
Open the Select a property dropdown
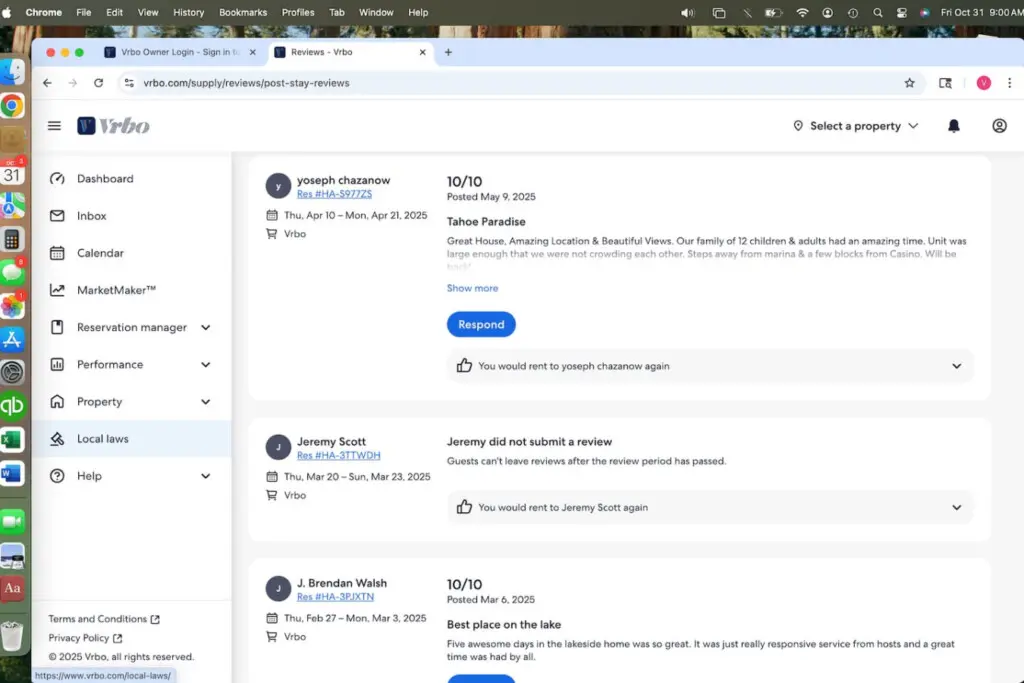click(x=855, y=126)
